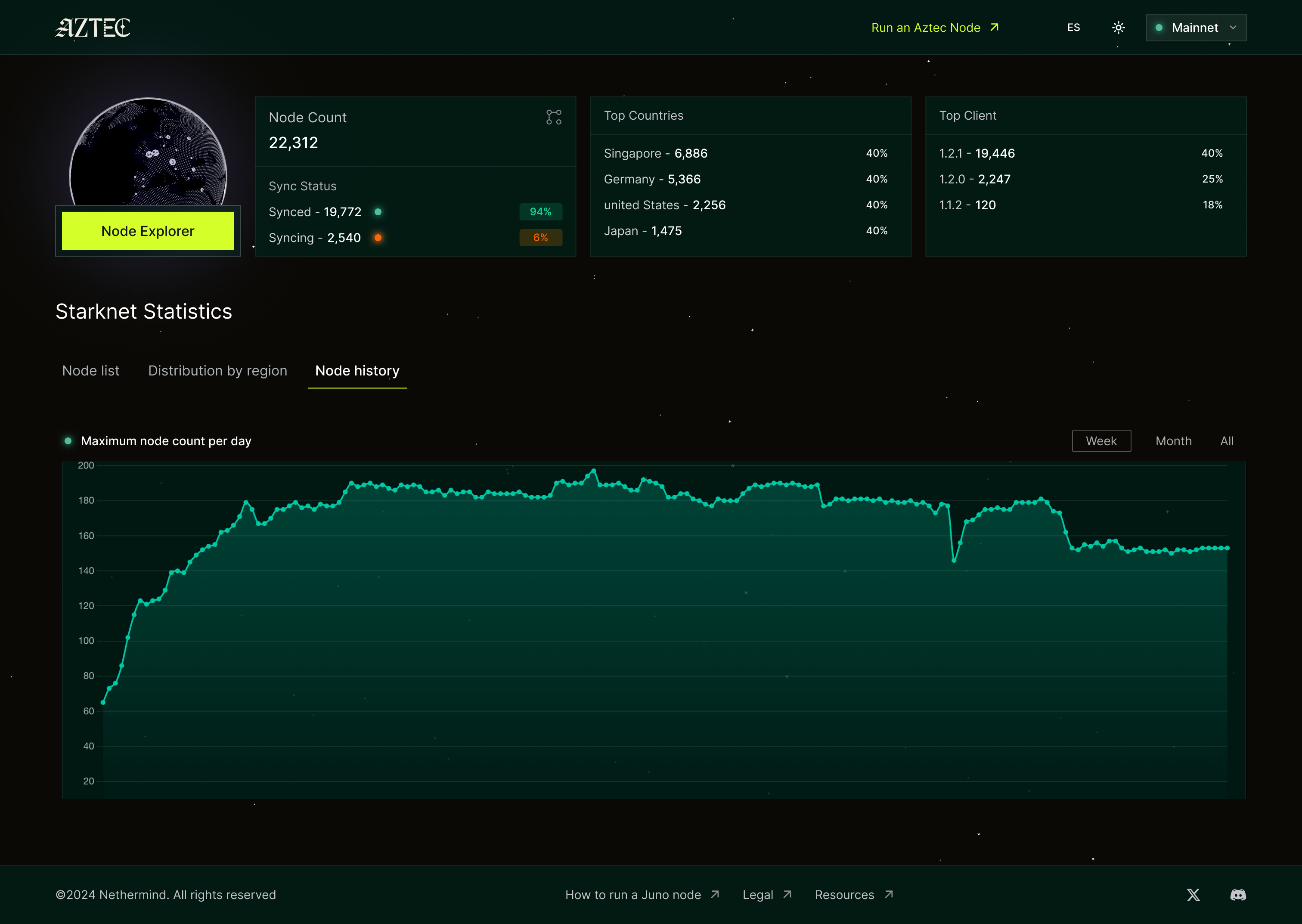Viewport: 1302px width, 924px height.
Task: Click the peak data point on the chart
Action: click(x=594, y=471)
